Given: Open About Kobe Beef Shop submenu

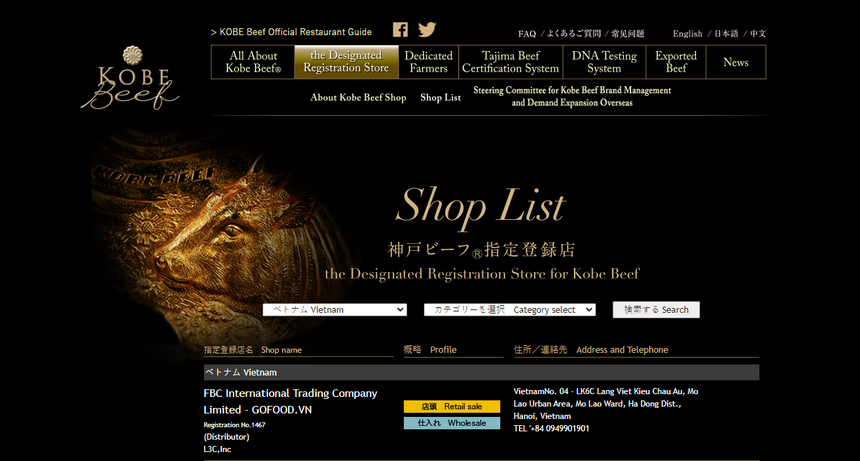Looking at the screenshot, I should 358,98.
